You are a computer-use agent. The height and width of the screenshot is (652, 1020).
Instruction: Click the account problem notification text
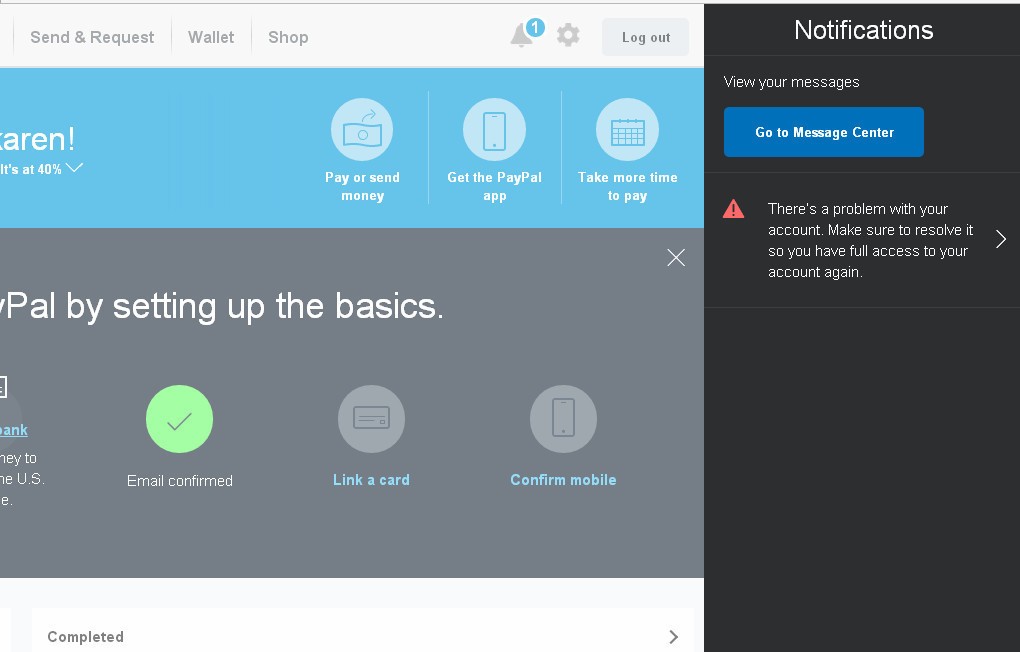tap(870, 240)
